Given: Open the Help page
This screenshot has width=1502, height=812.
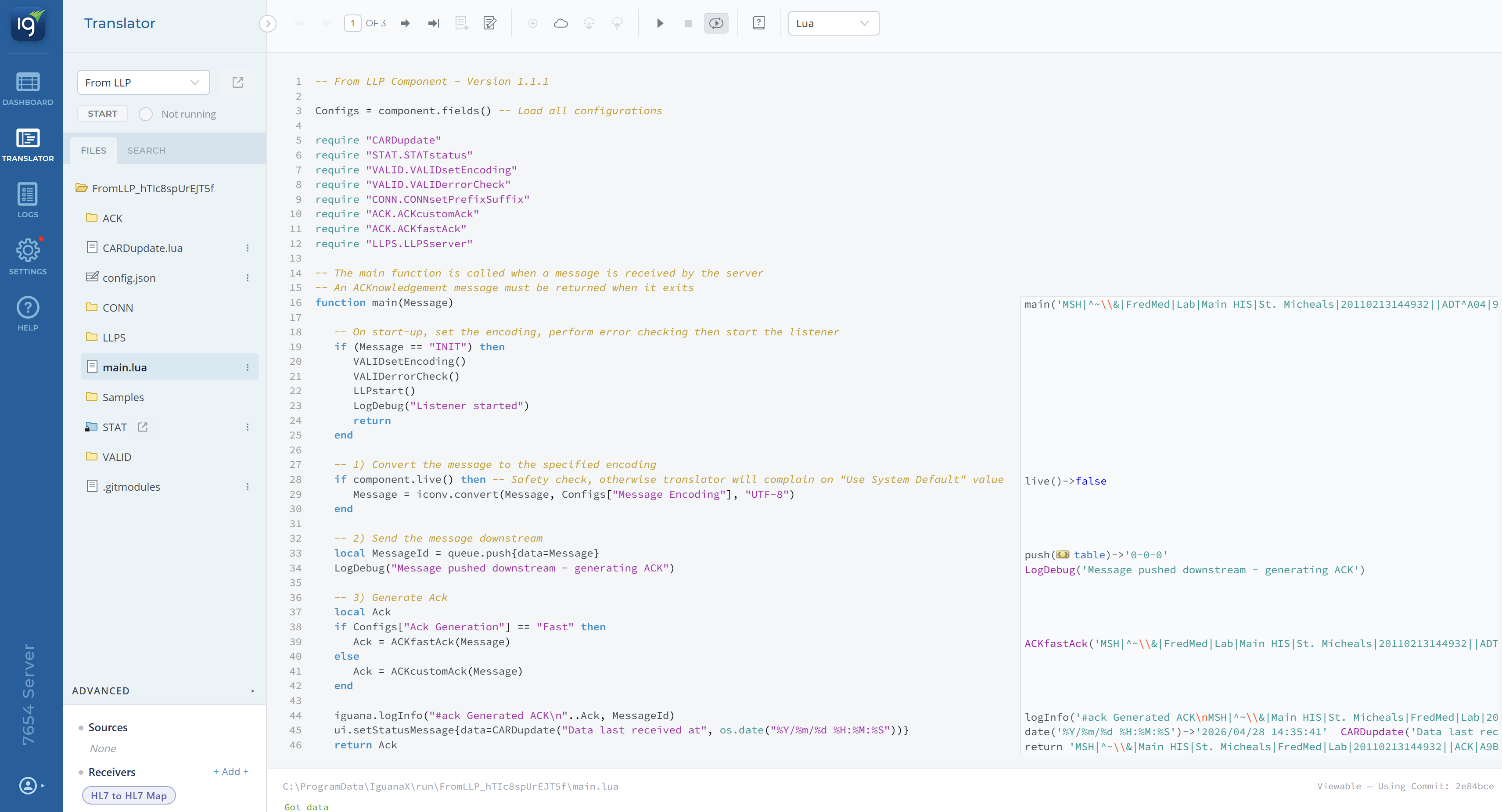Looking at the screenshot, I should (x=28, y=314).
